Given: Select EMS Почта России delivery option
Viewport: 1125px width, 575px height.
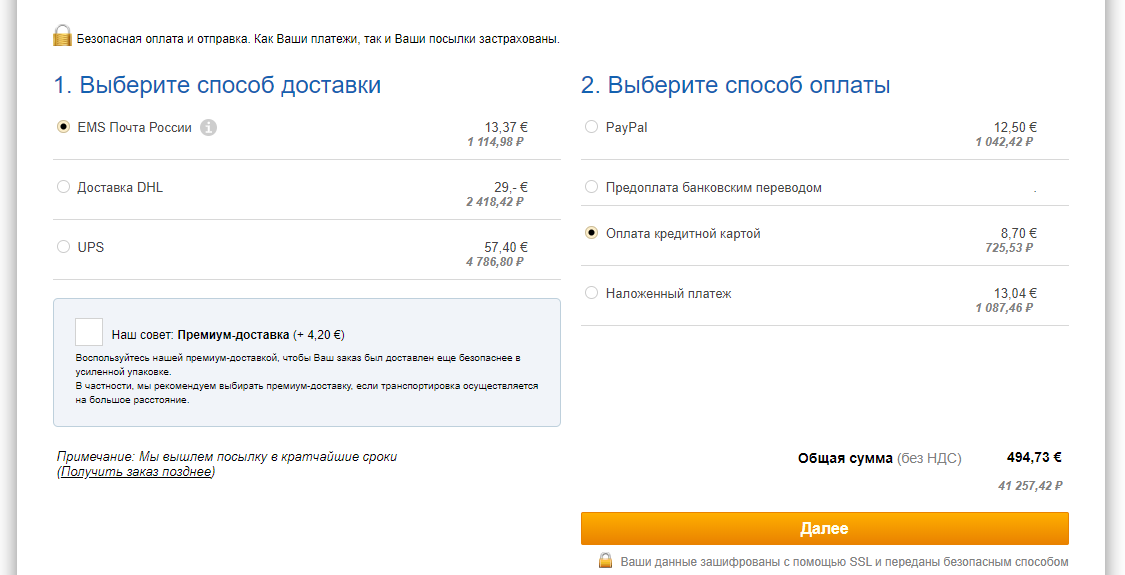Looking at the screenshot, I should [64, 127].
